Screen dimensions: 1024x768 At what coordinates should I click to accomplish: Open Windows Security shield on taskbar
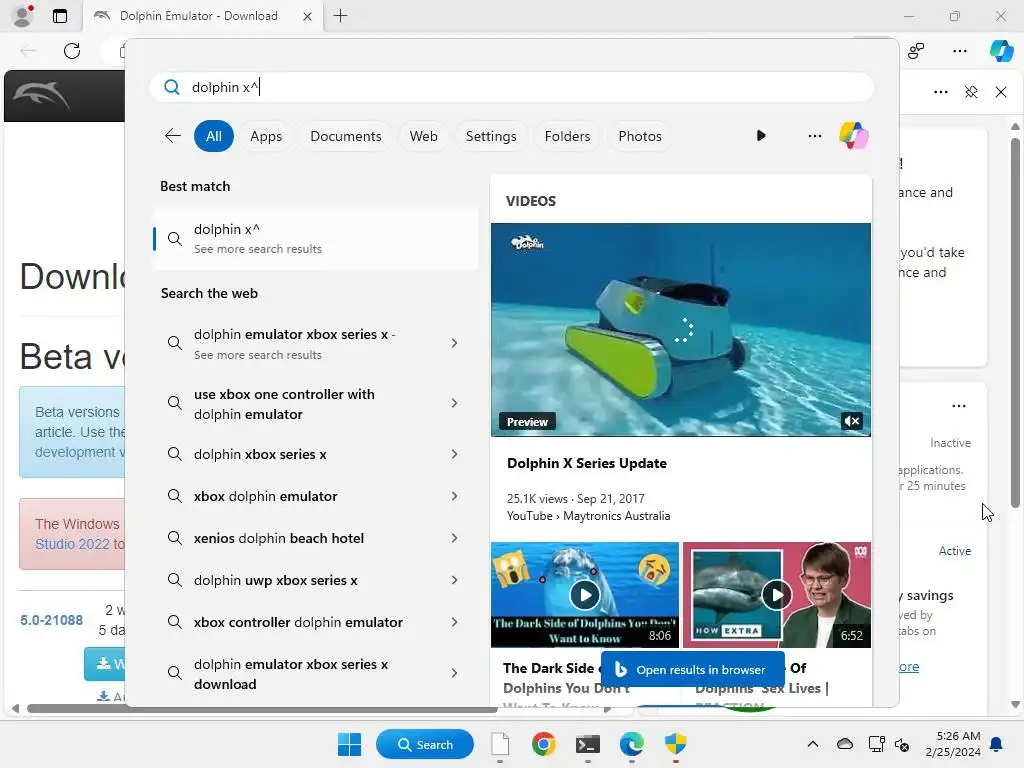(676, 744)
